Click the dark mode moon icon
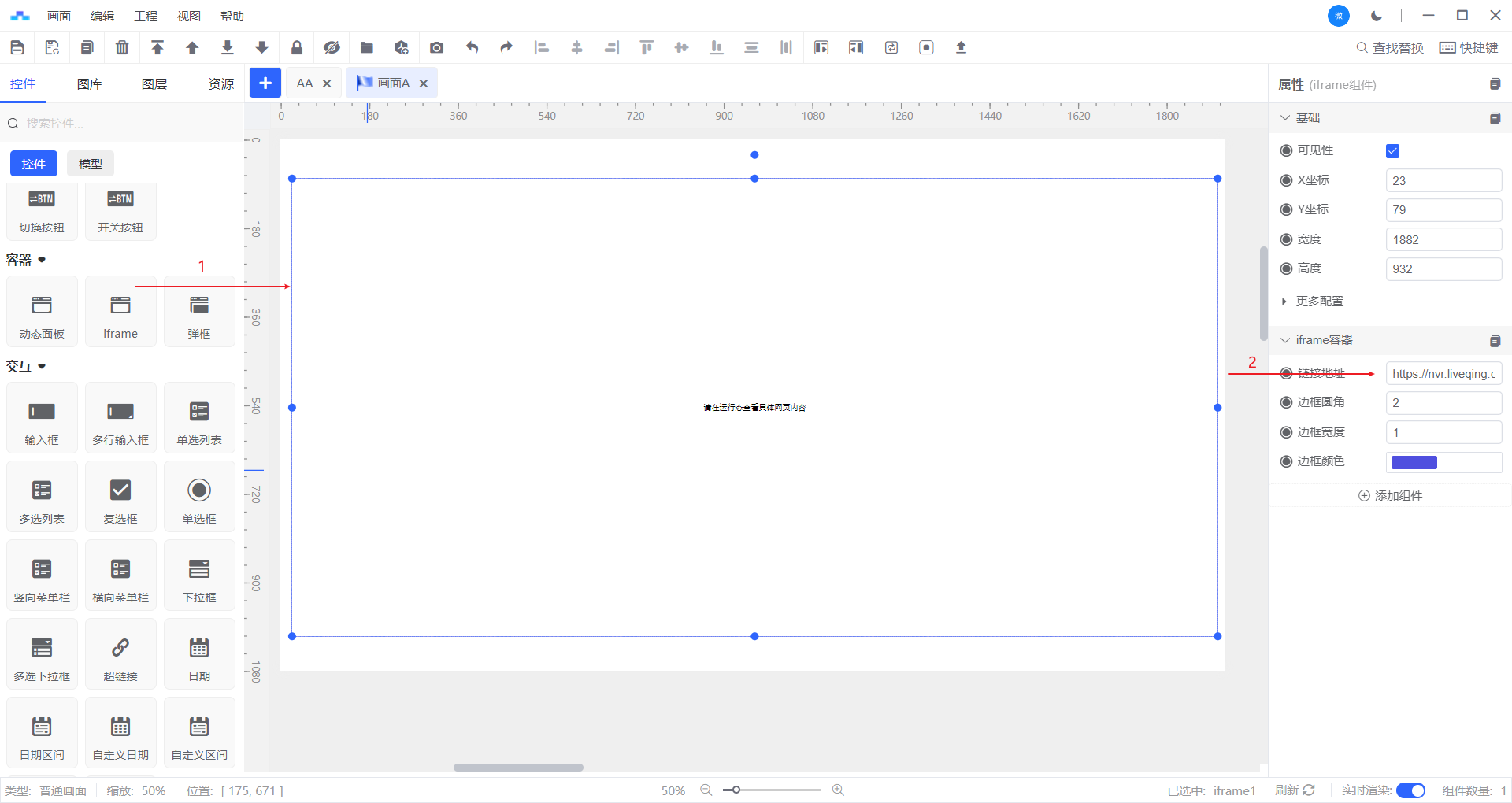This screenshot has height=803, width=1512. [1377, 16]
